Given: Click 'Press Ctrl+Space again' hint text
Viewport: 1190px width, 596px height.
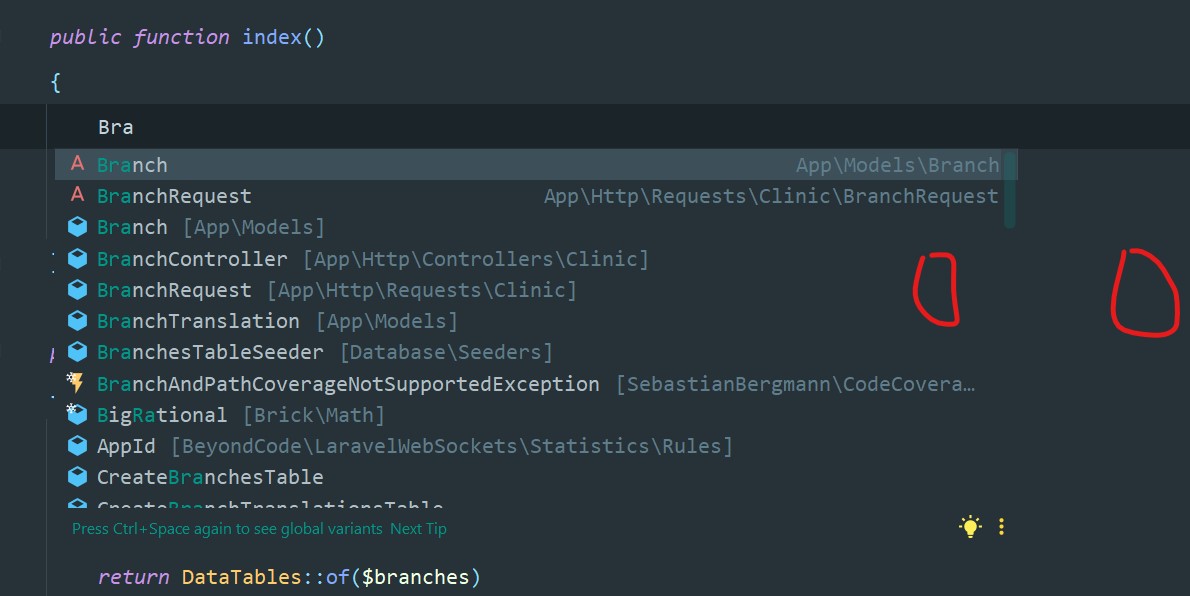Looking at the screenshot, I should pos(227,528).
